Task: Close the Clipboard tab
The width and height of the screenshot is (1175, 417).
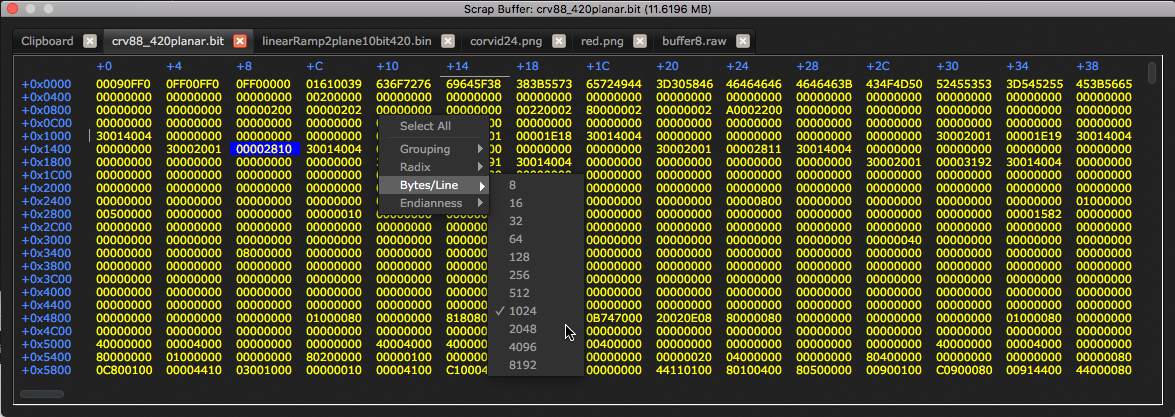Action: [90, 41]
